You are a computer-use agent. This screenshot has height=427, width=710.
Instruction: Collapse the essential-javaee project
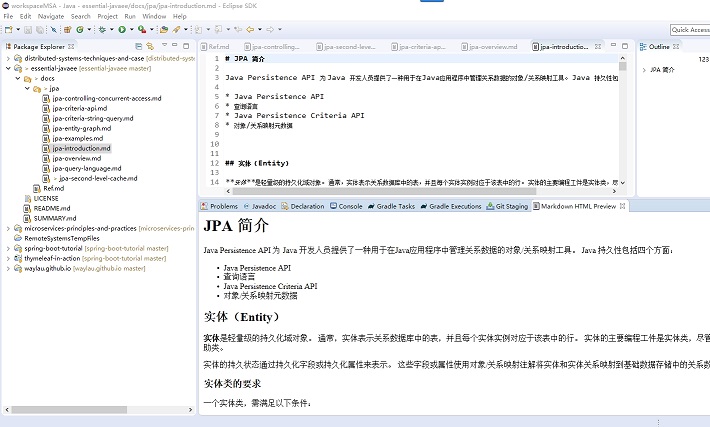8,68
